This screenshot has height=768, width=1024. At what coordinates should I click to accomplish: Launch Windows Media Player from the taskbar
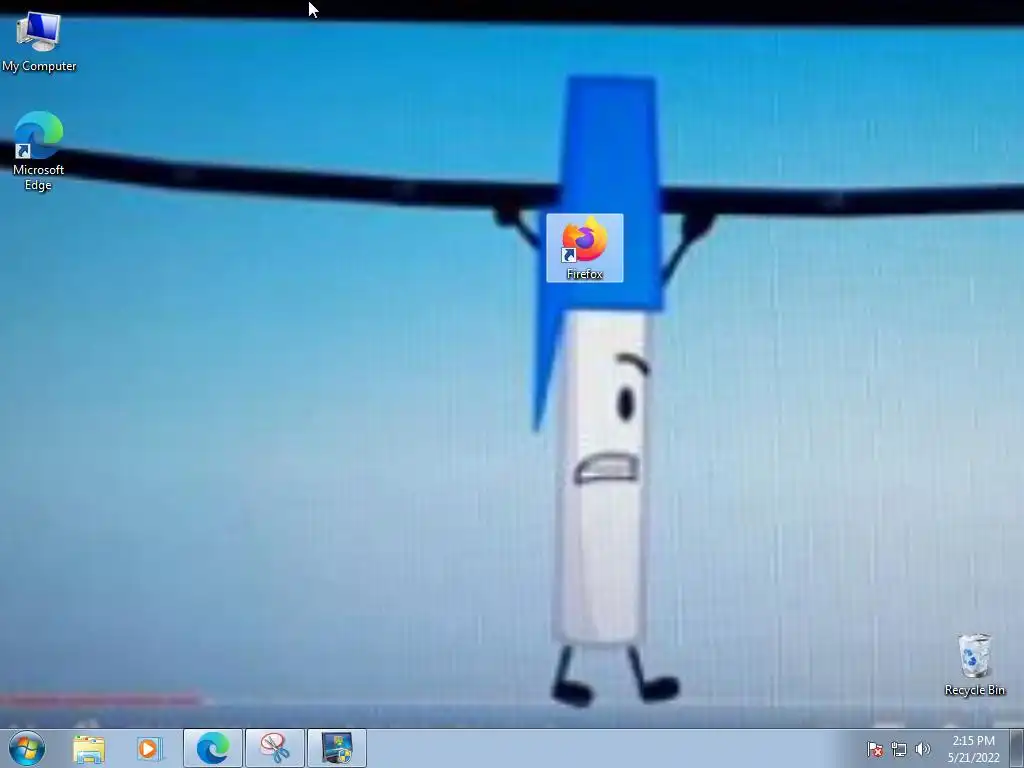tap(150, 749)
